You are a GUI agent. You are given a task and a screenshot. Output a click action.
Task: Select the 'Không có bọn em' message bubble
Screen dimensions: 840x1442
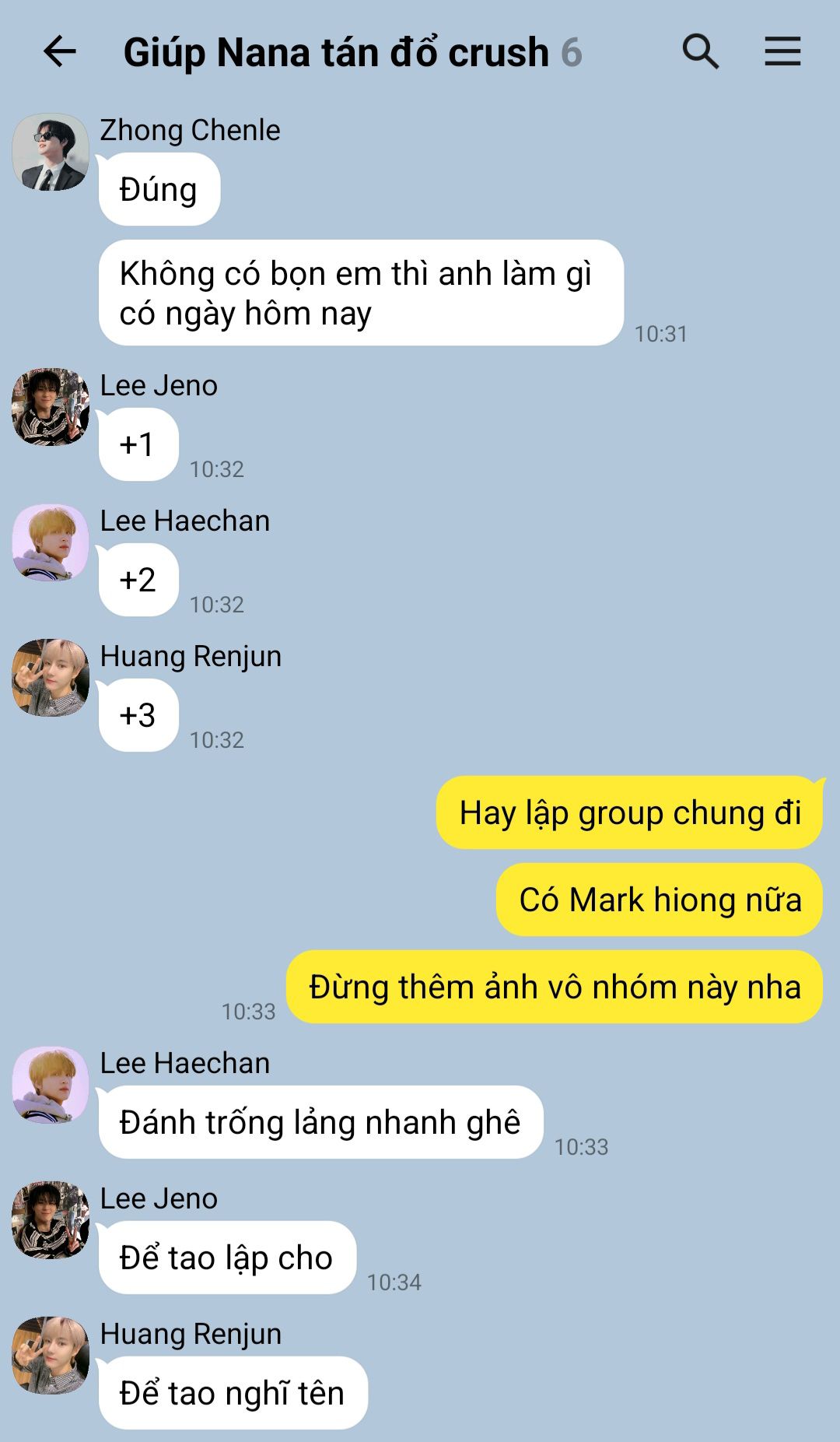point(361,293)
